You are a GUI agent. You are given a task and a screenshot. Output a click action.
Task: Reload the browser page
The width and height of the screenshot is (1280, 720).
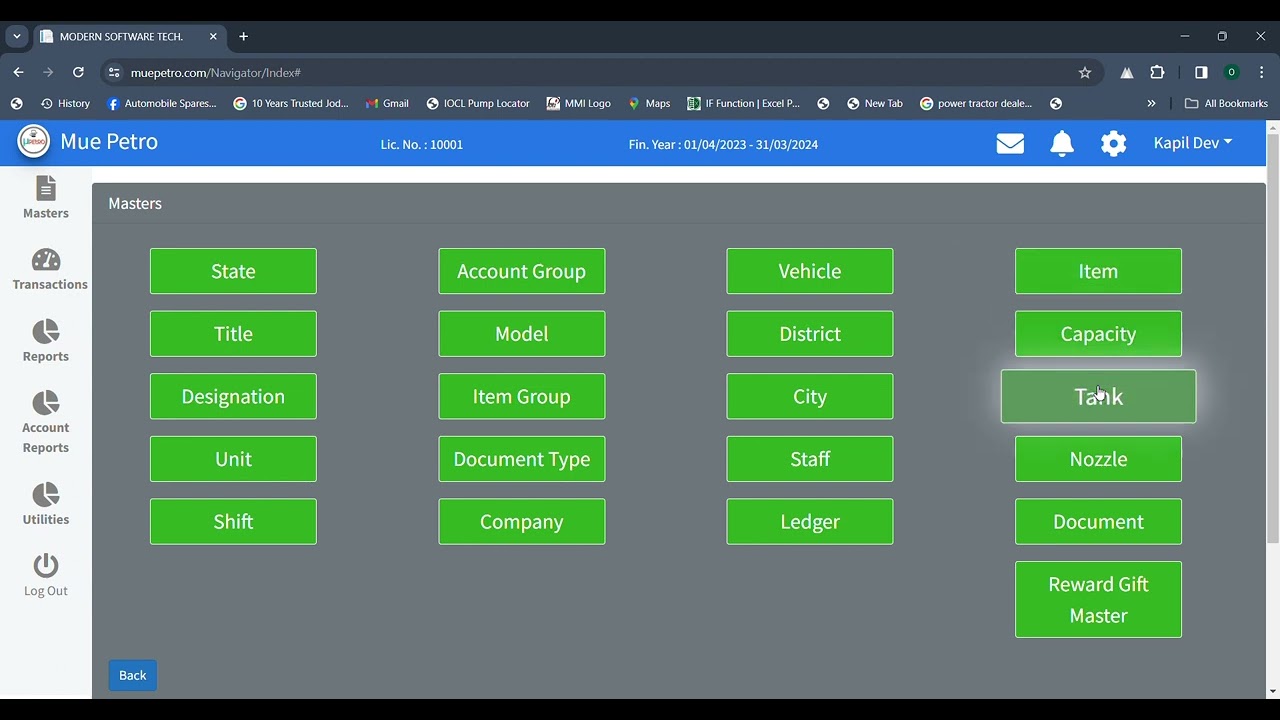(x=78, y=73)
